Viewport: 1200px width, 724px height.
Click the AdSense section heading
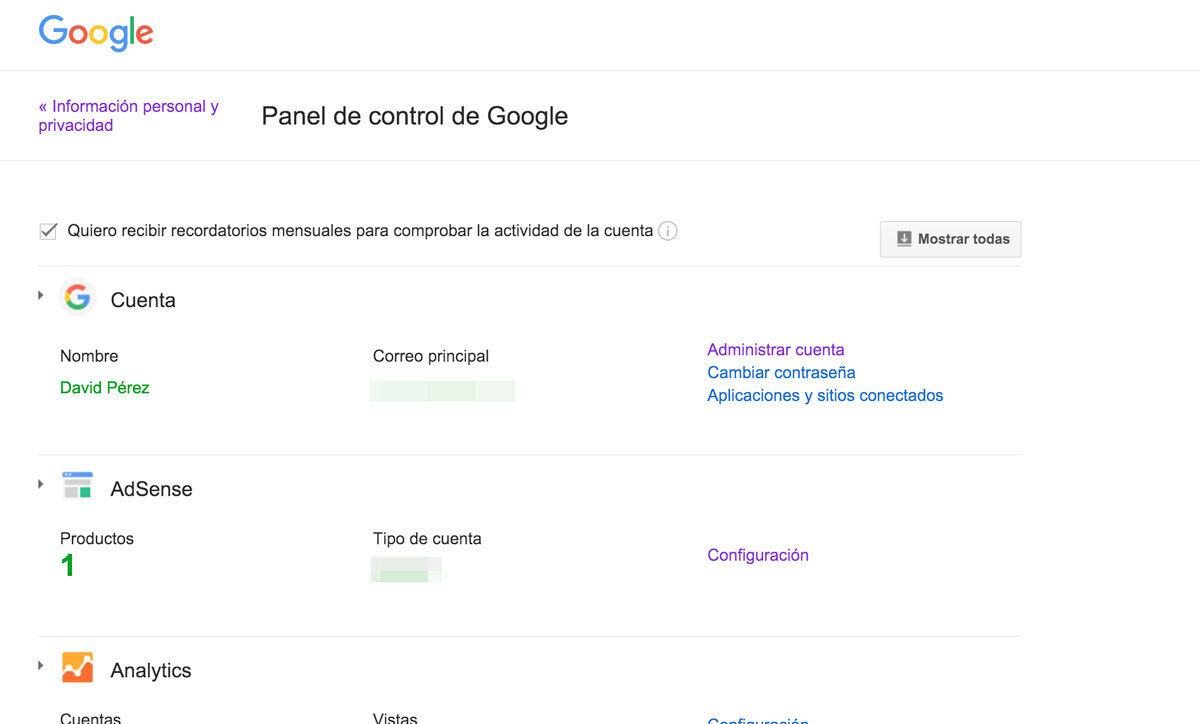coord(151,489)
